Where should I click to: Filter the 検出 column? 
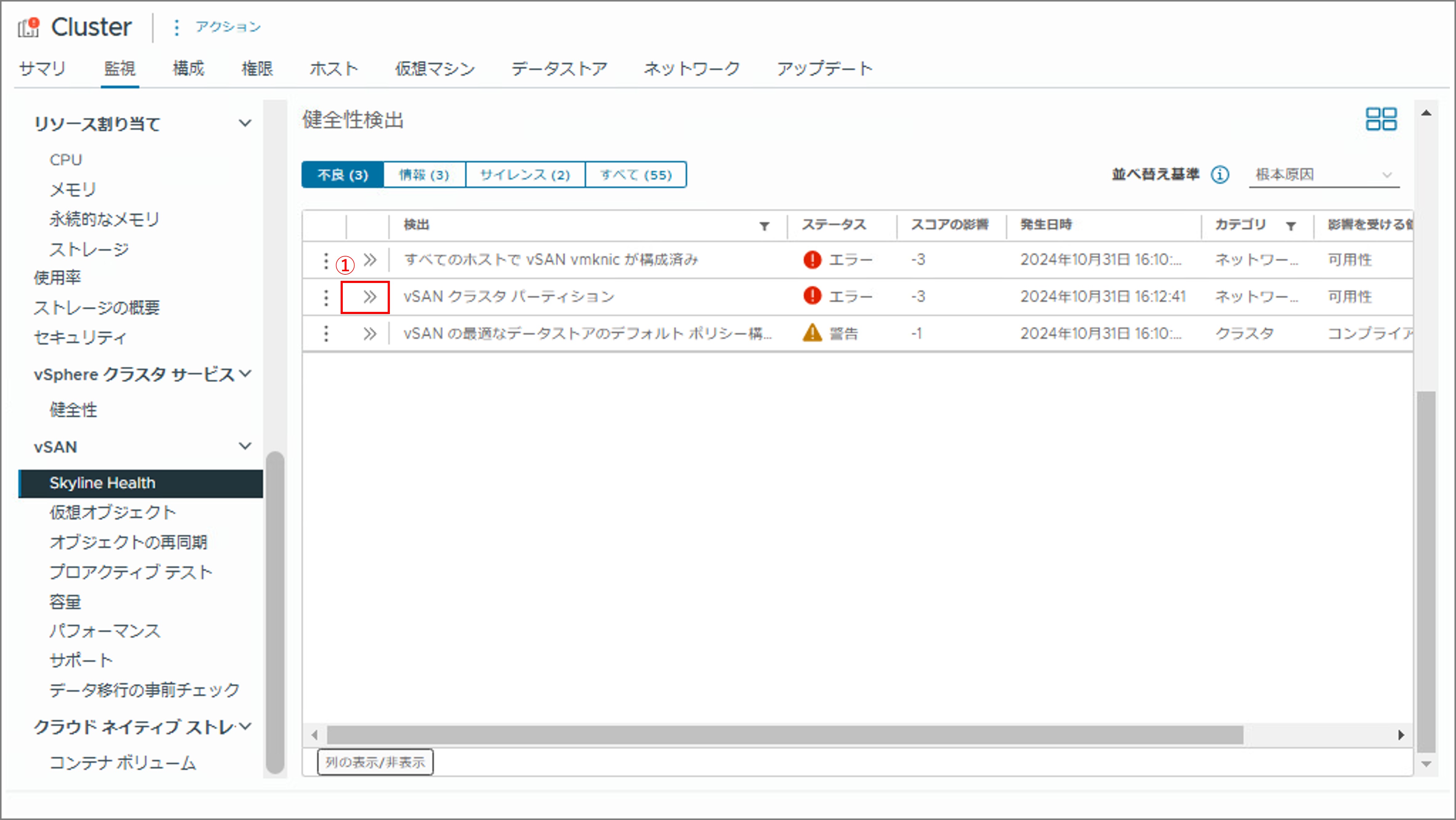764,226
